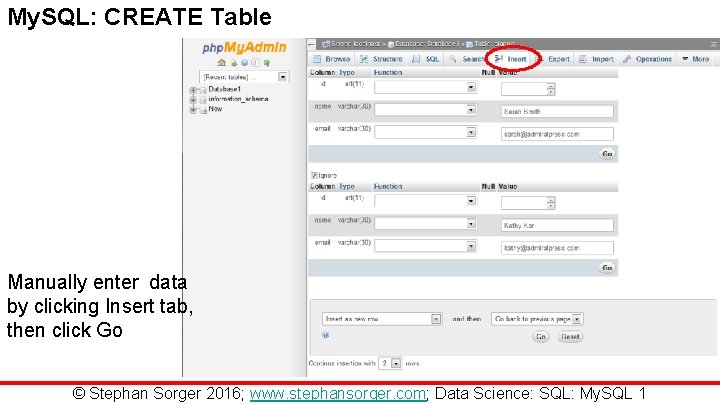Image resolution: width=720 pixels, height=405 pixels.
Task: Expand the New tree node
Action: 193,110
